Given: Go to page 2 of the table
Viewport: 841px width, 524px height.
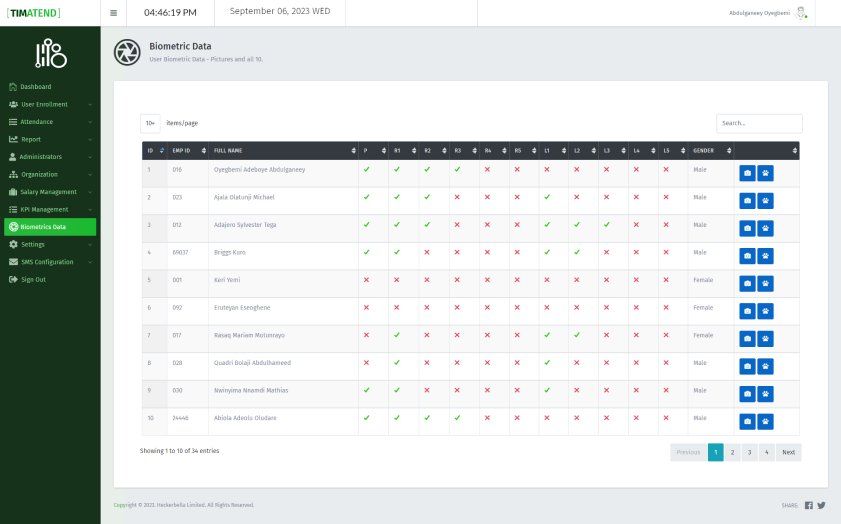Looking at the screenshot, I should pos(732,452).
